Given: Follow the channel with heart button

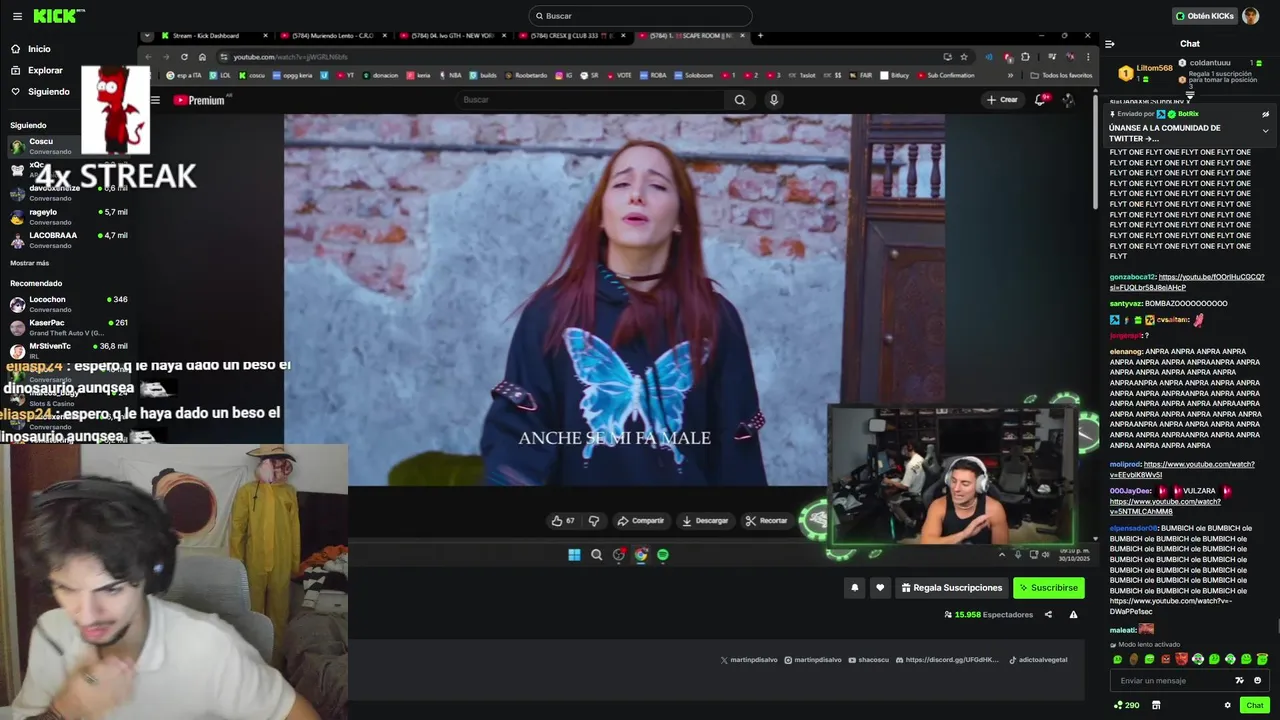Looking at the screenshot, I should point(880,588).
